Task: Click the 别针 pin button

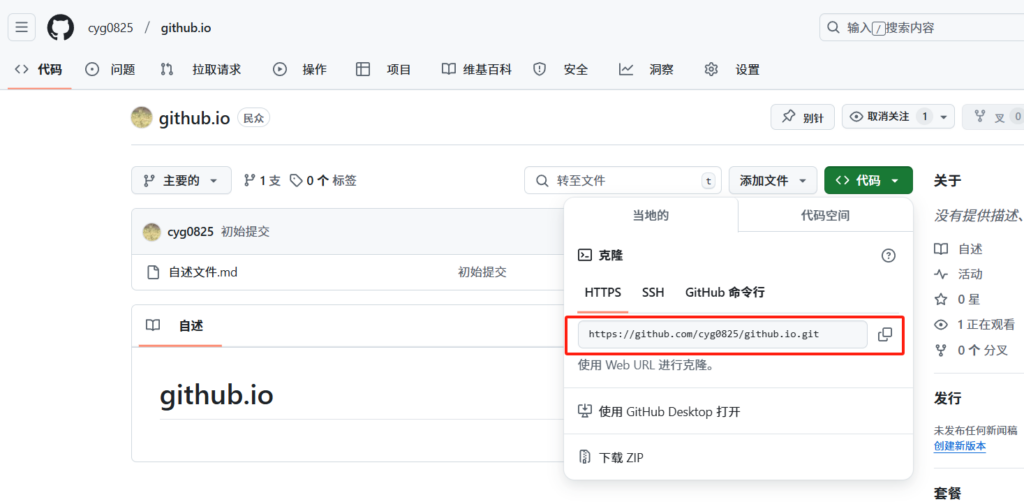Action: coord(802,117)
